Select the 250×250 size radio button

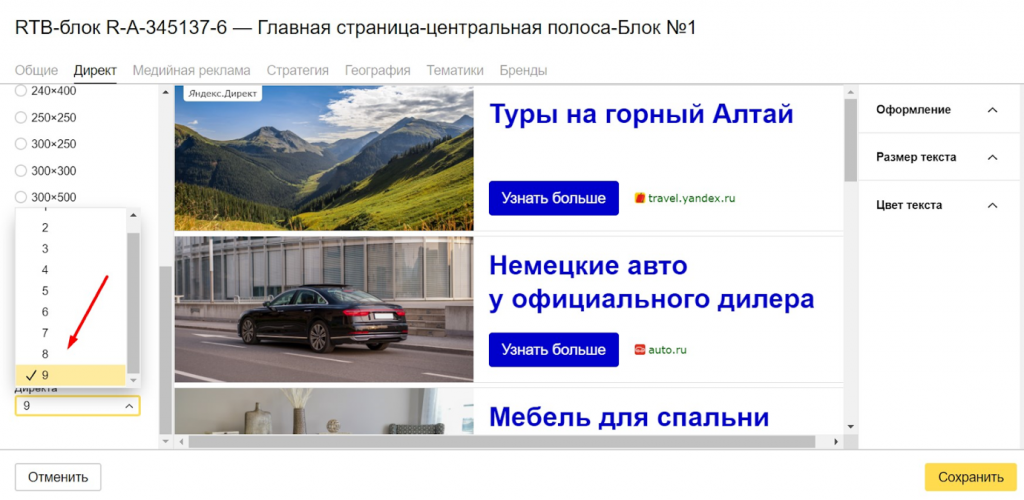(x=21, y=117)
